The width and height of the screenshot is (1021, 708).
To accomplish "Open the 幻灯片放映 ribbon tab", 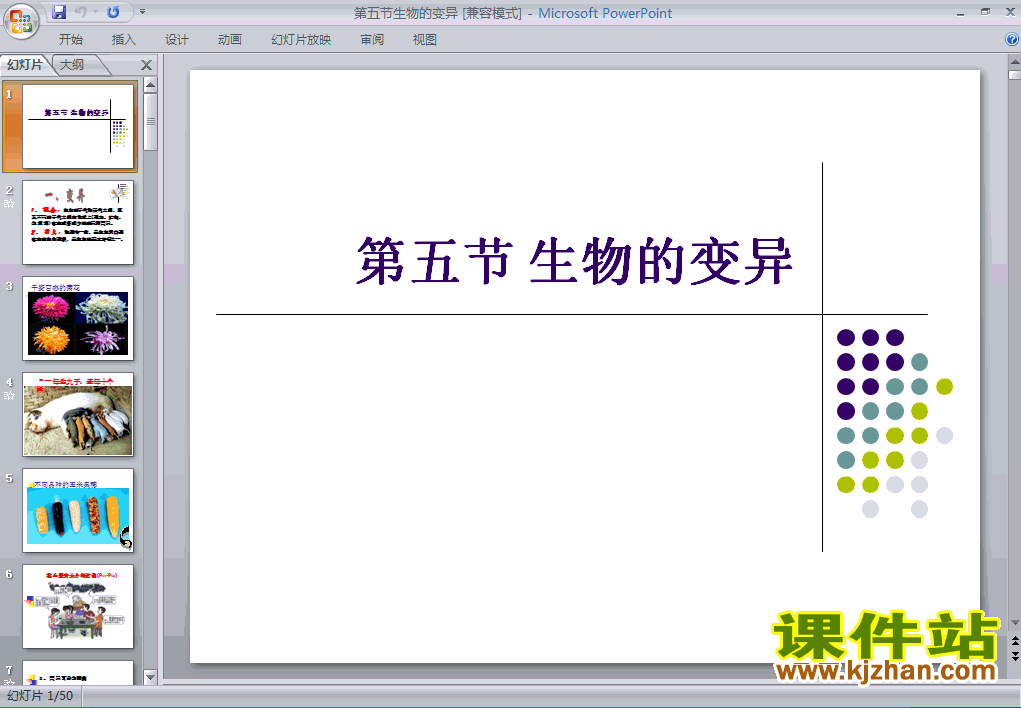I will click(x=301, y=40).
